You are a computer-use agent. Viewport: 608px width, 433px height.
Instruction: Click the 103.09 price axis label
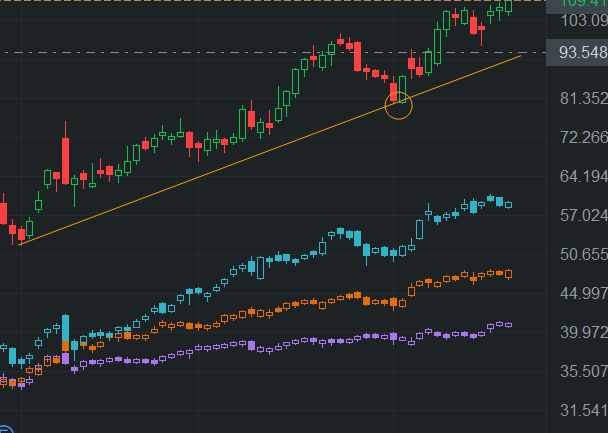[578, 20]
